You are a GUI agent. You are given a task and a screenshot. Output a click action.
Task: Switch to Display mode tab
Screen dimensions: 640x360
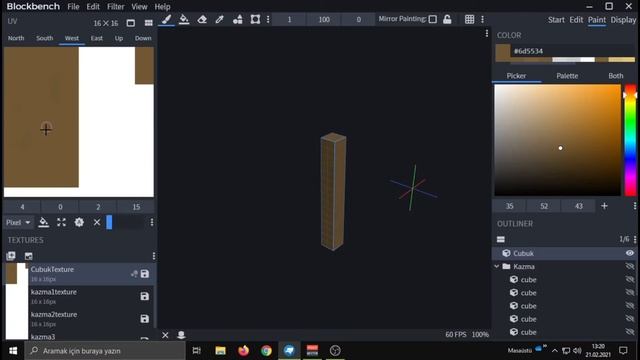pos(623,20)
